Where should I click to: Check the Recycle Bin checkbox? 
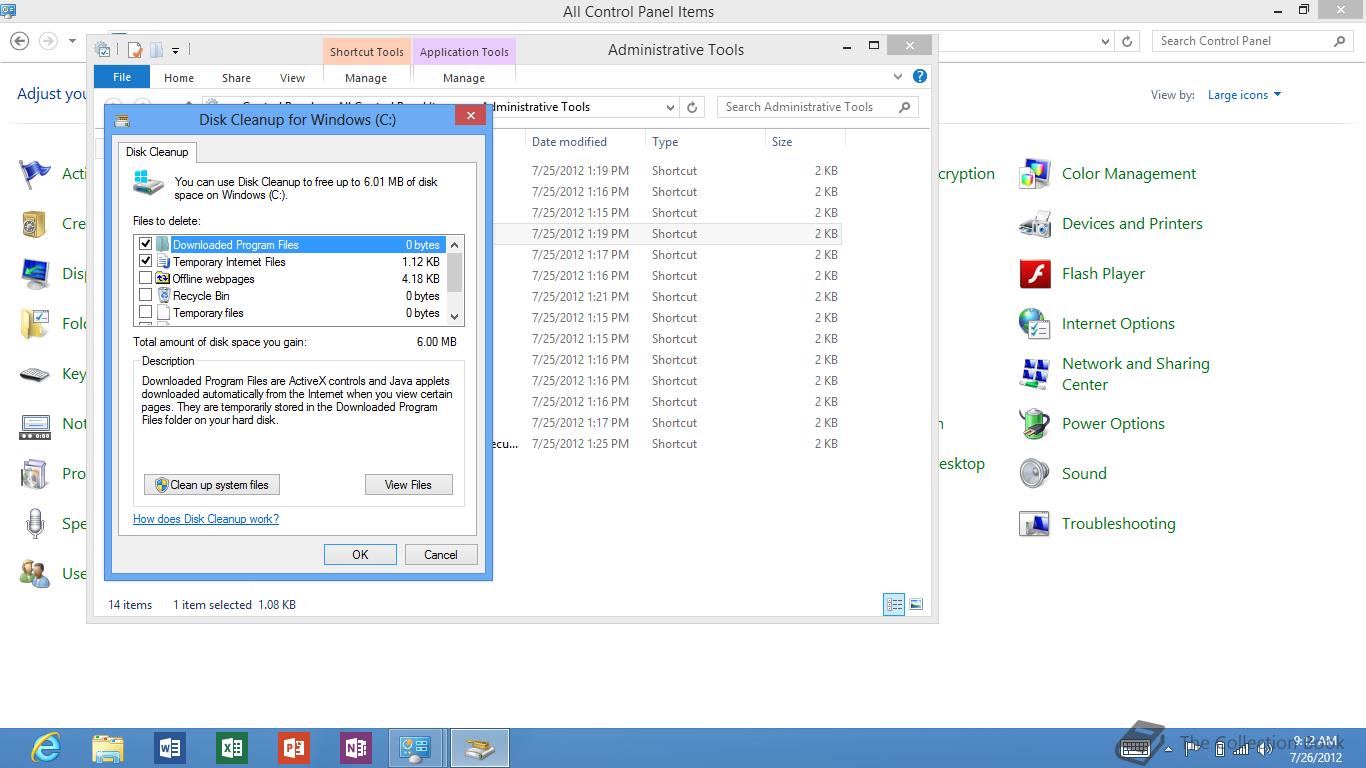[146, 295]
